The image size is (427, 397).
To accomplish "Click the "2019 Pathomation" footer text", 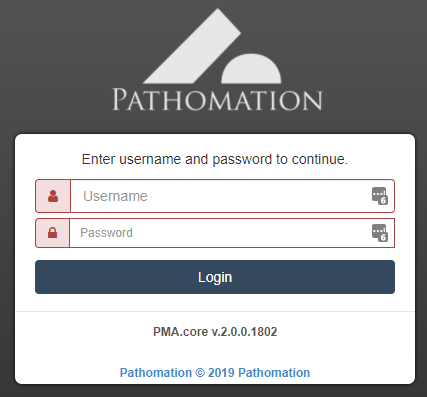I will [x=259, y=373].
